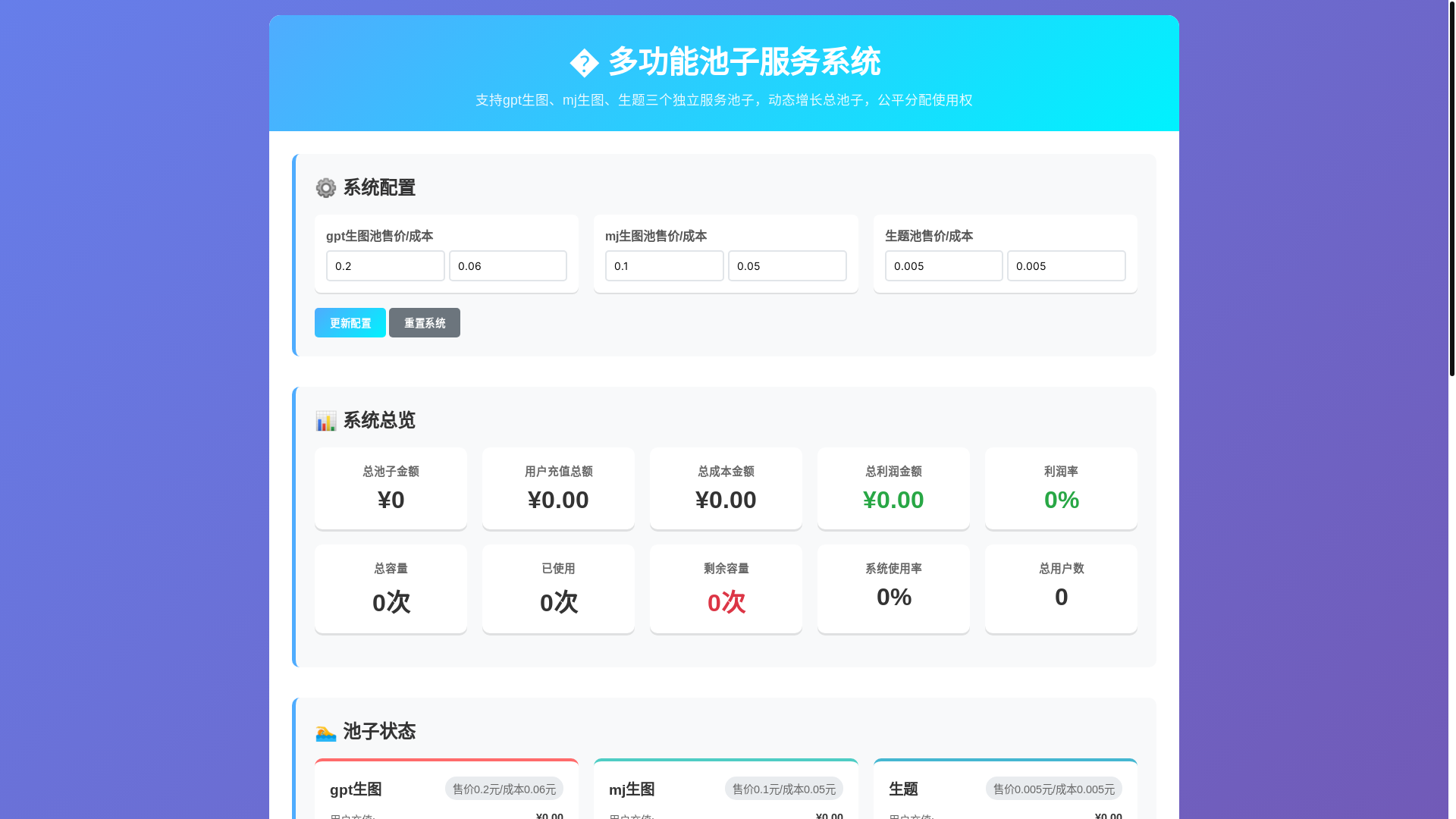1456x819 pixels.
Task: Click the gear icon beside 系统配置
Action: point(326,188)
